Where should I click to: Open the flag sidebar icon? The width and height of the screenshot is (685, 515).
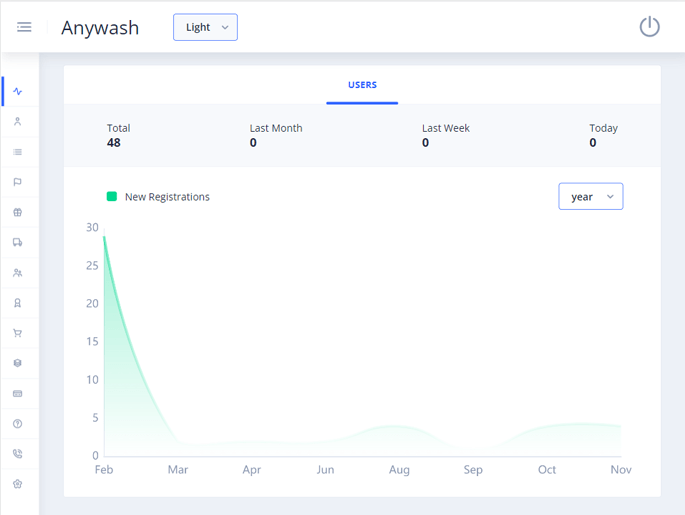click(x=17, y=182)
